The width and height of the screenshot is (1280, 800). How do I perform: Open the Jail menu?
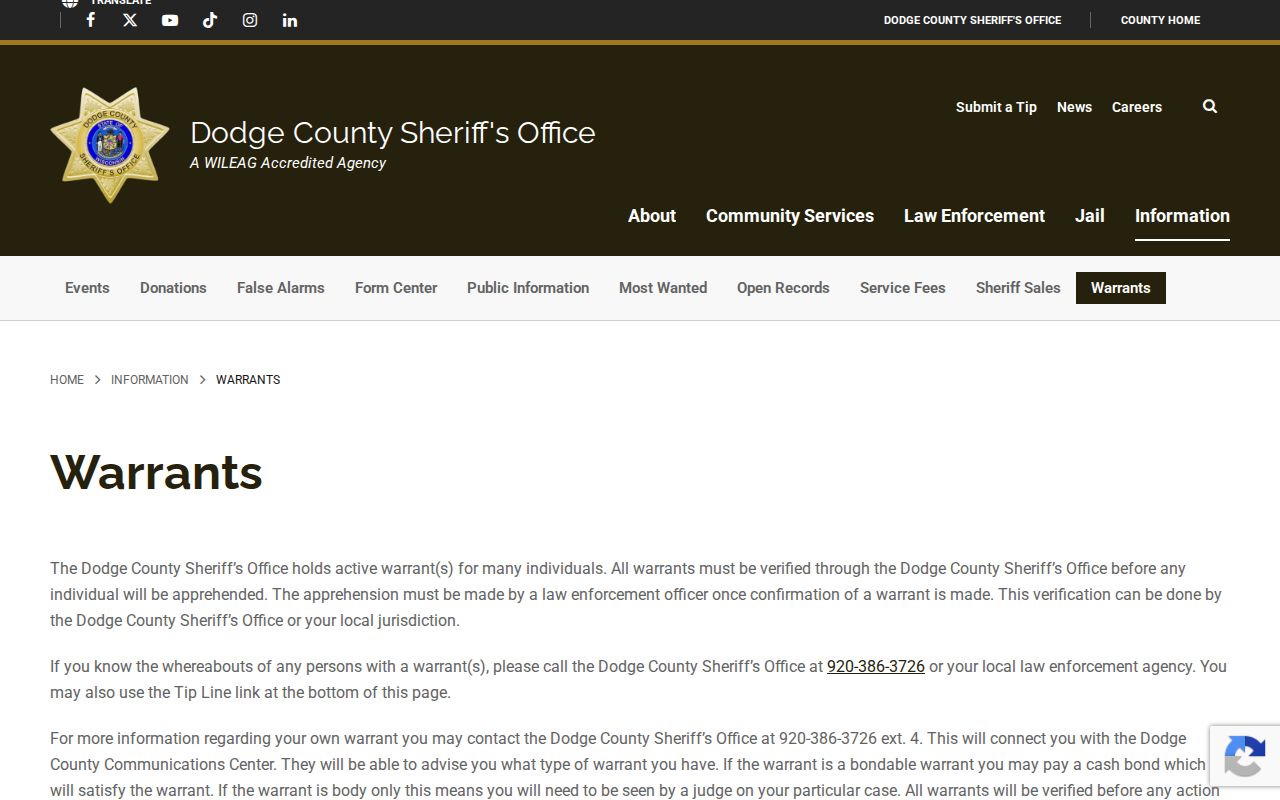click(x=1090, y=216)
